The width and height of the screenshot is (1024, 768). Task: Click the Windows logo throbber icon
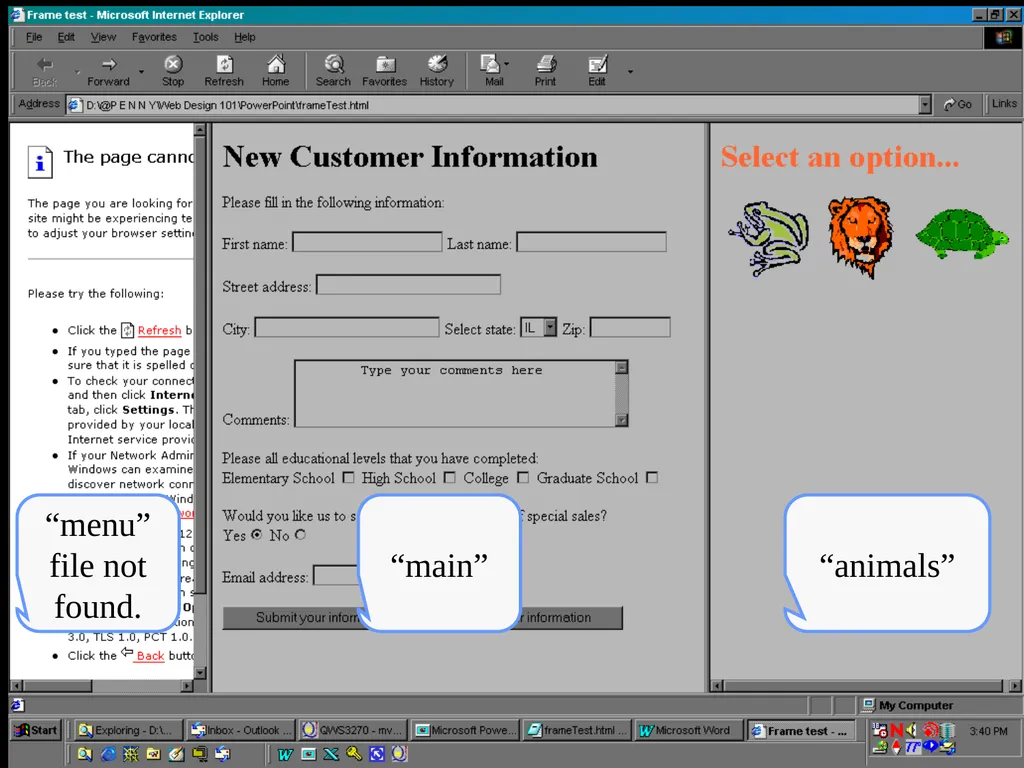tap(1003, 37)
